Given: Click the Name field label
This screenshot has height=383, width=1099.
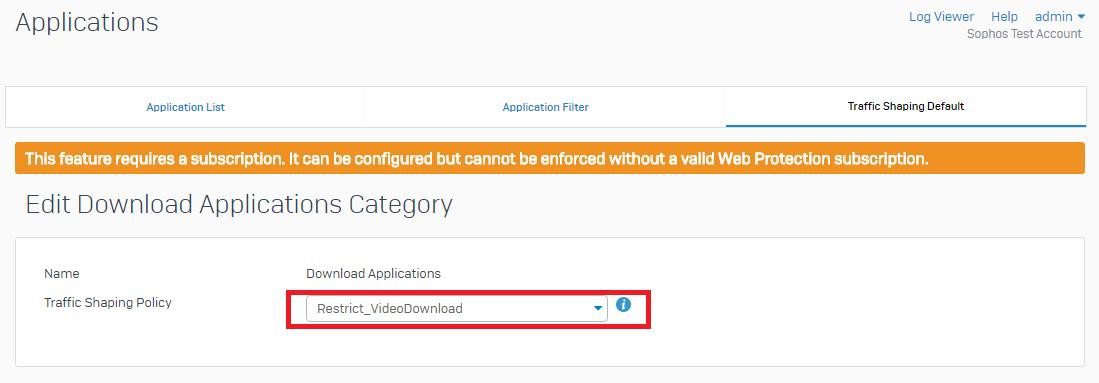Looking at the screenshot, I should (x=62, y=274).
